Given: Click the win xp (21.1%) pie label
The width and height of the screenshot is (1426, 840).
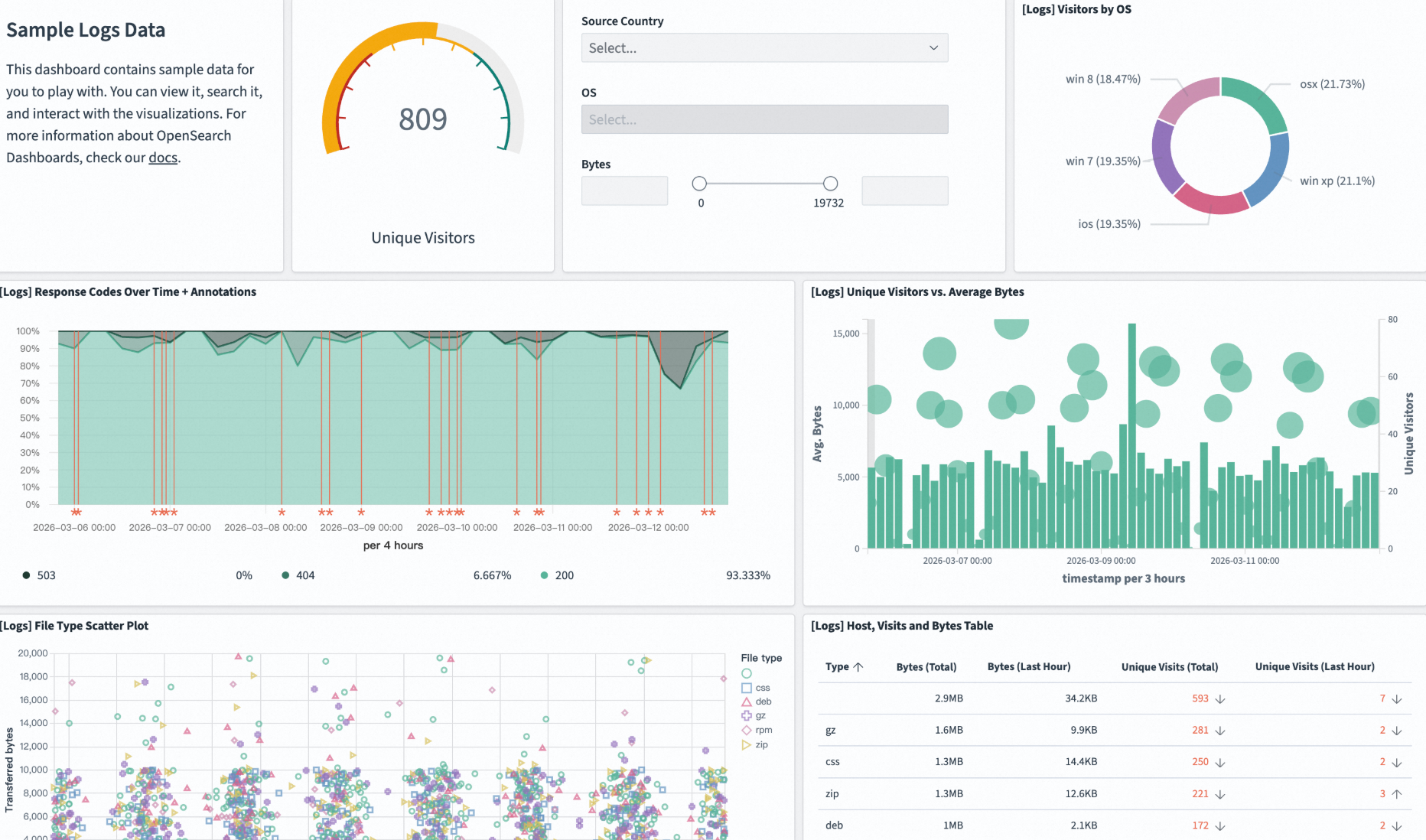Looking at the screenshot, I should (1337, 181).
